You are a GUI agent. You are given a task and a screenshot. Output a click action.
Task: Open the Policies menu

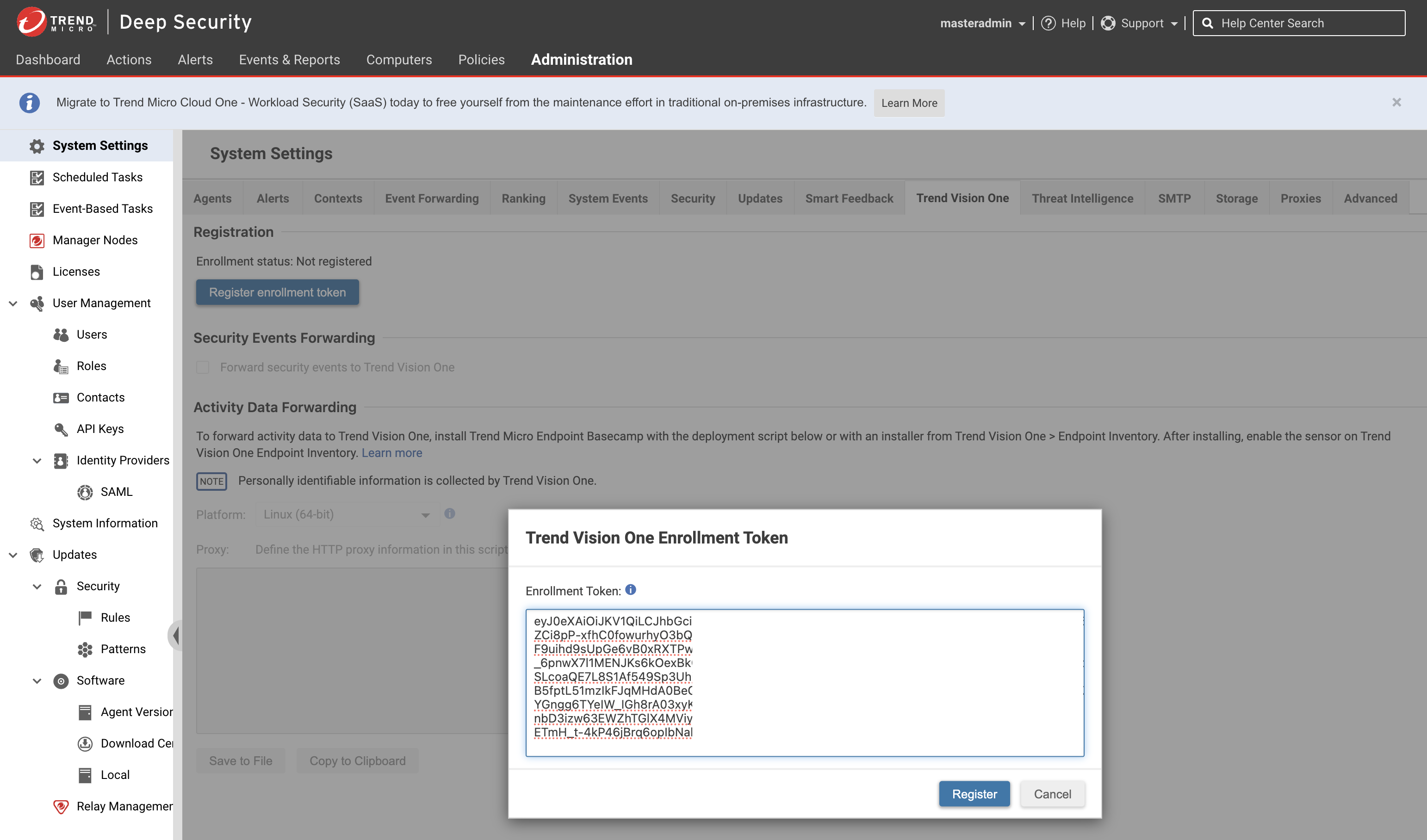tap(481, 59)
